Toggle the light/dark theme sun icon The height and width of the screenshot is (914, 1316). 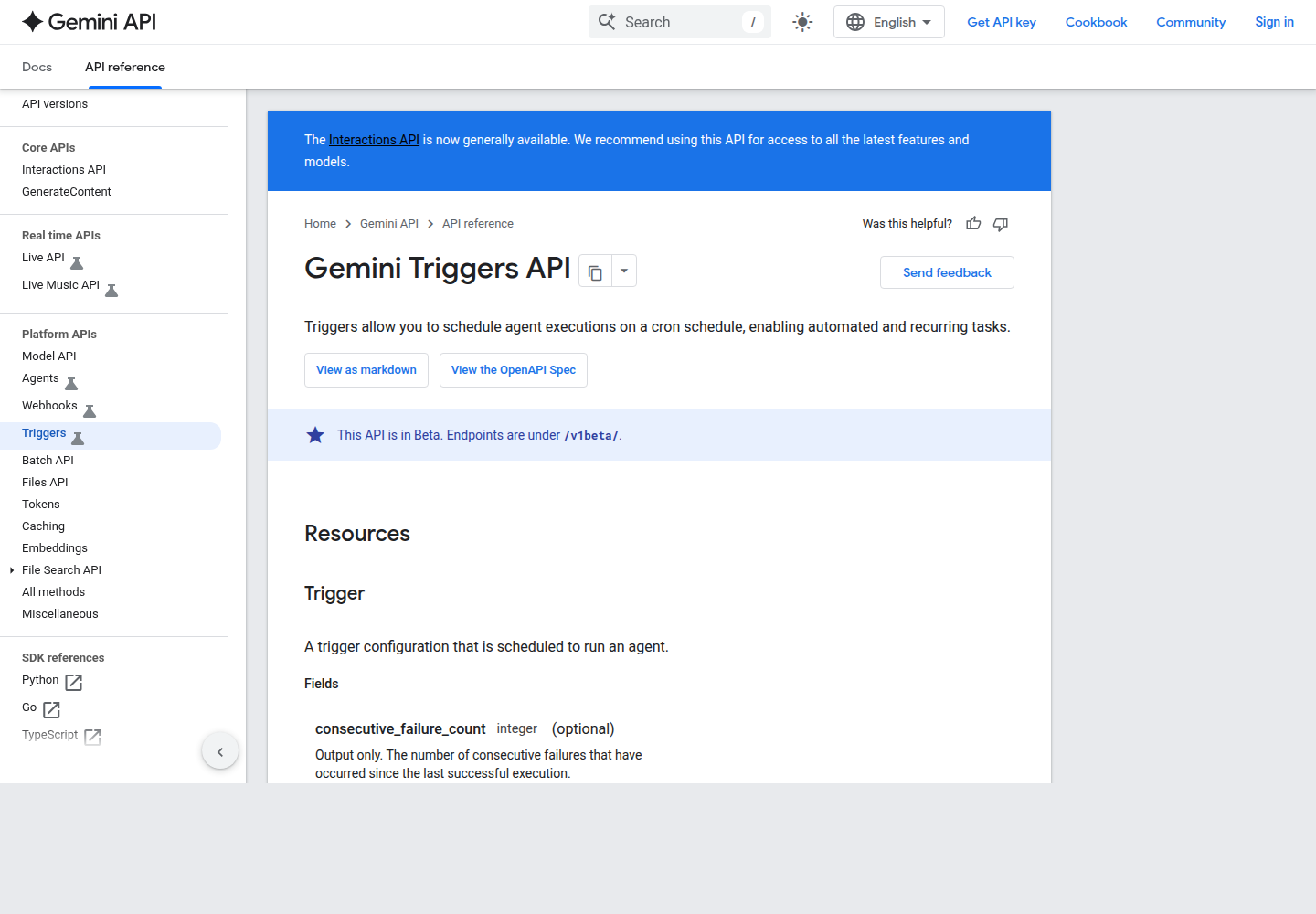click(x=802, y=22)
